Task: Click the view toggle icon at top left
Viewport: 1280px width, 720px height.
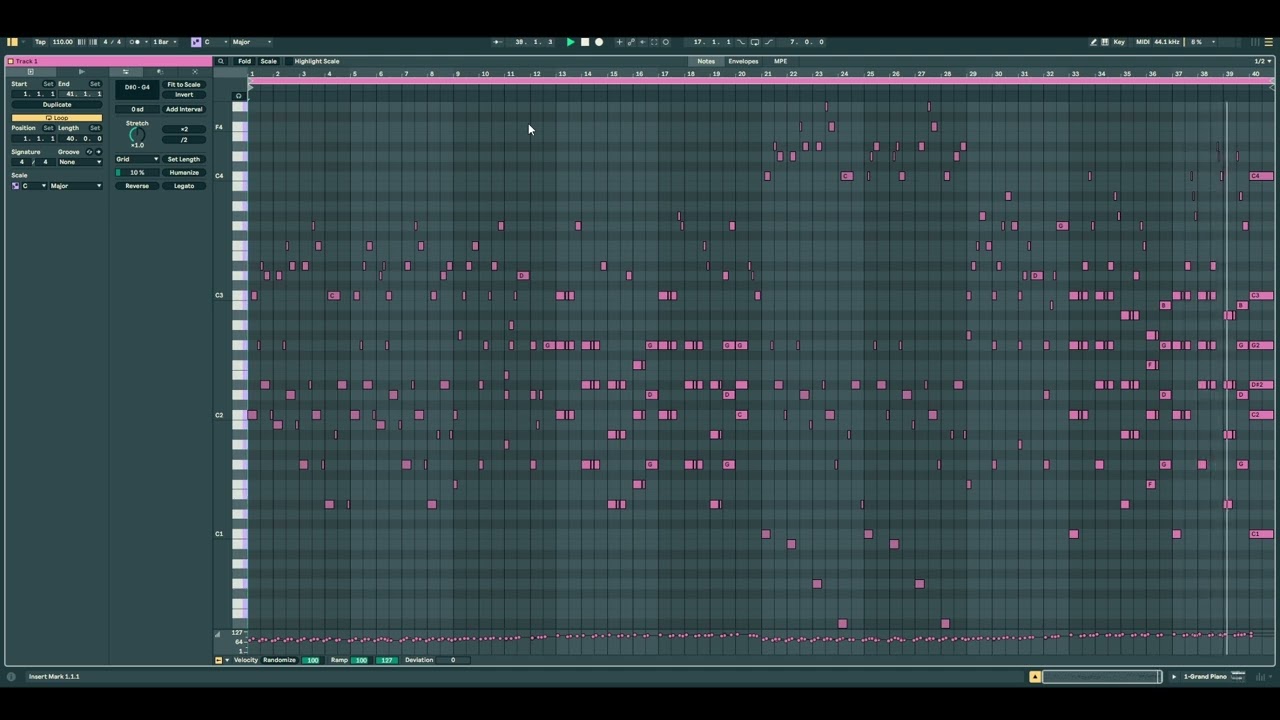Action: point(12,42)
